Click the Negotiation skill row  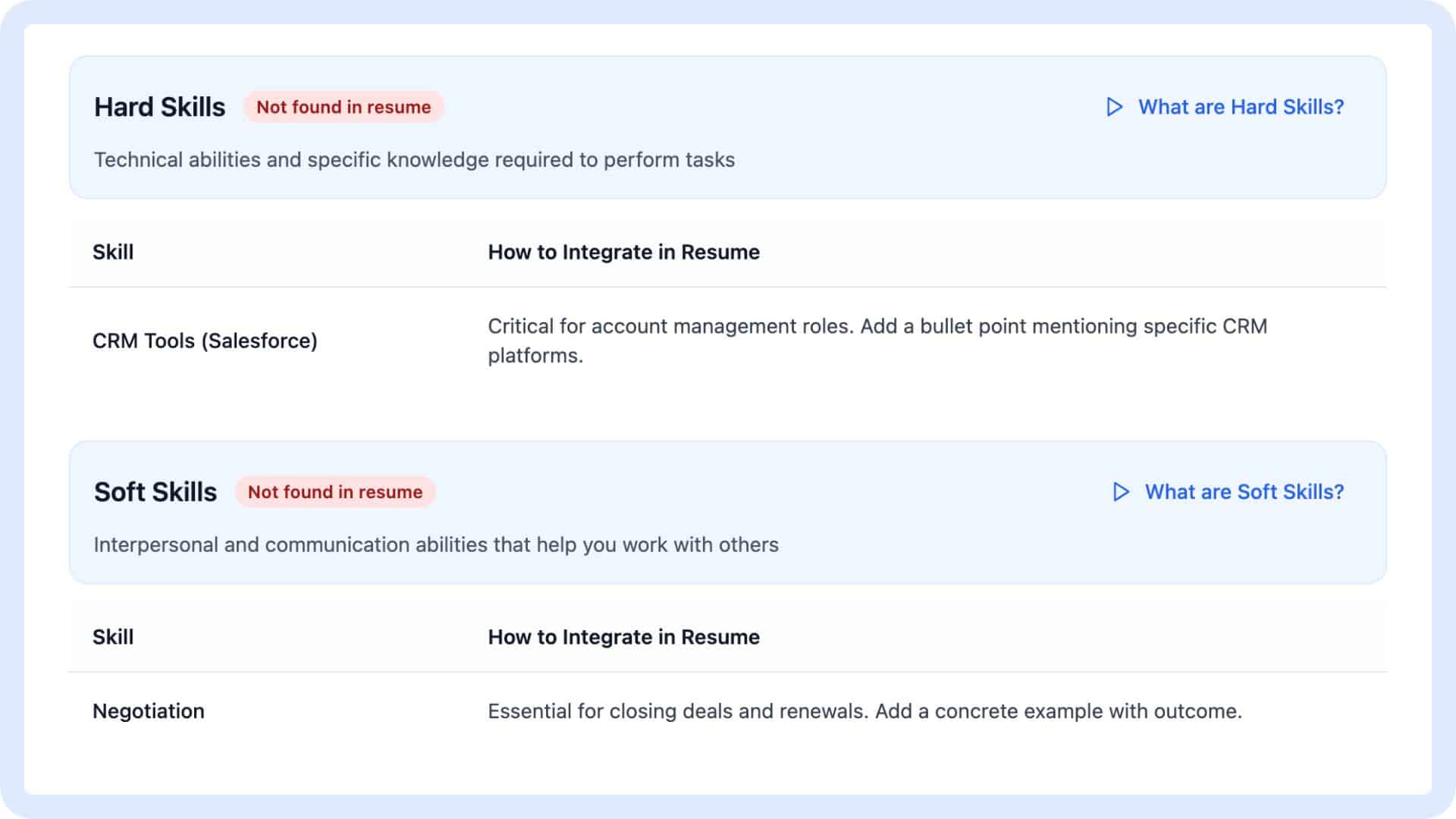click(149, 711)
